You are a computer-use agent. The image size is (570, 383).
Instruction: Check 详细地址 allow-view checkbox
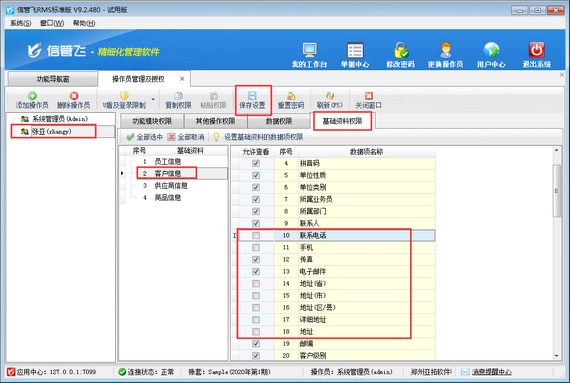coord(256,320)
